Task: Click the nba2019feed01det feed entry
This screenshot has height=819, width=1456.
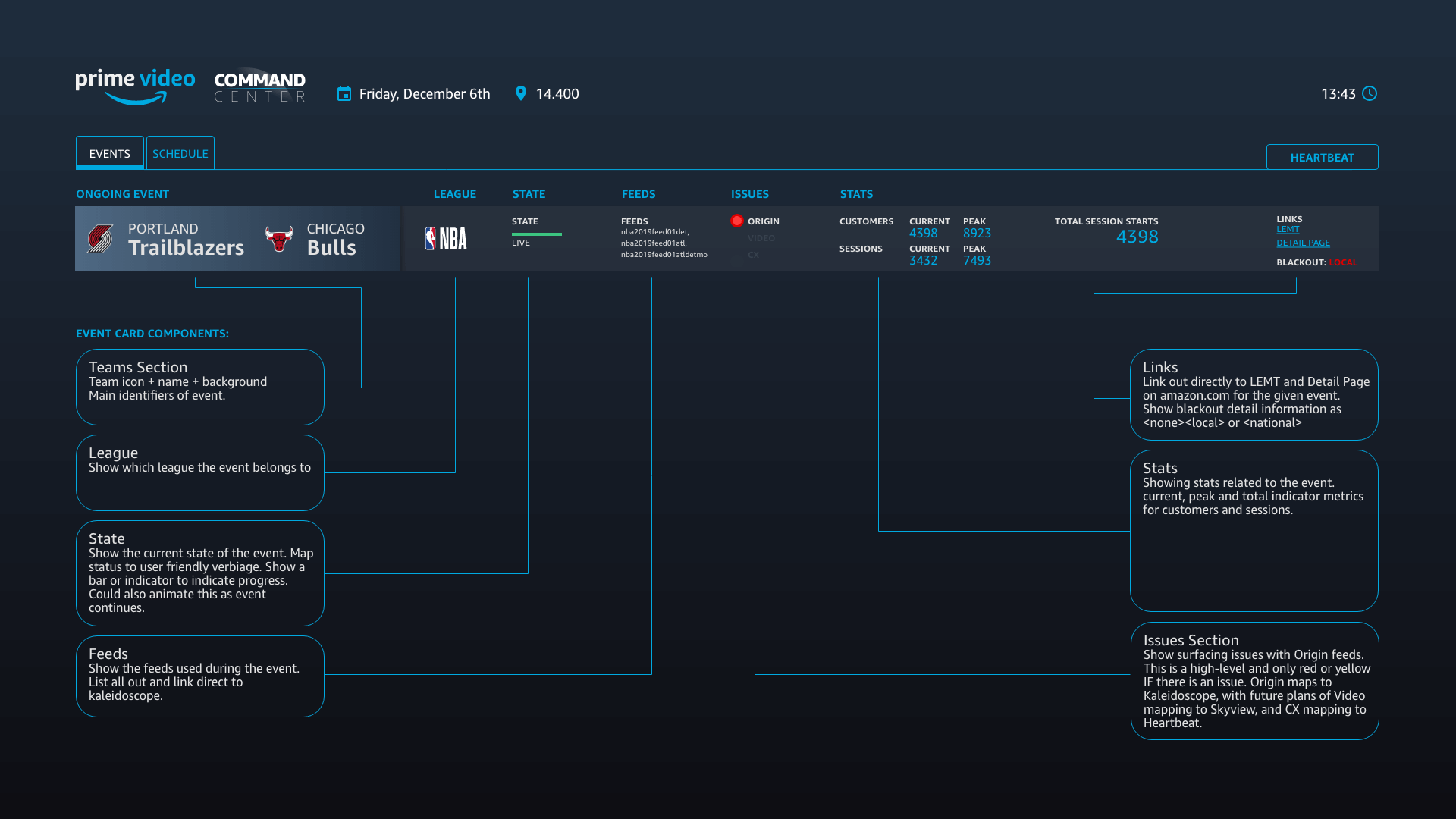Action: pos(654,232)
